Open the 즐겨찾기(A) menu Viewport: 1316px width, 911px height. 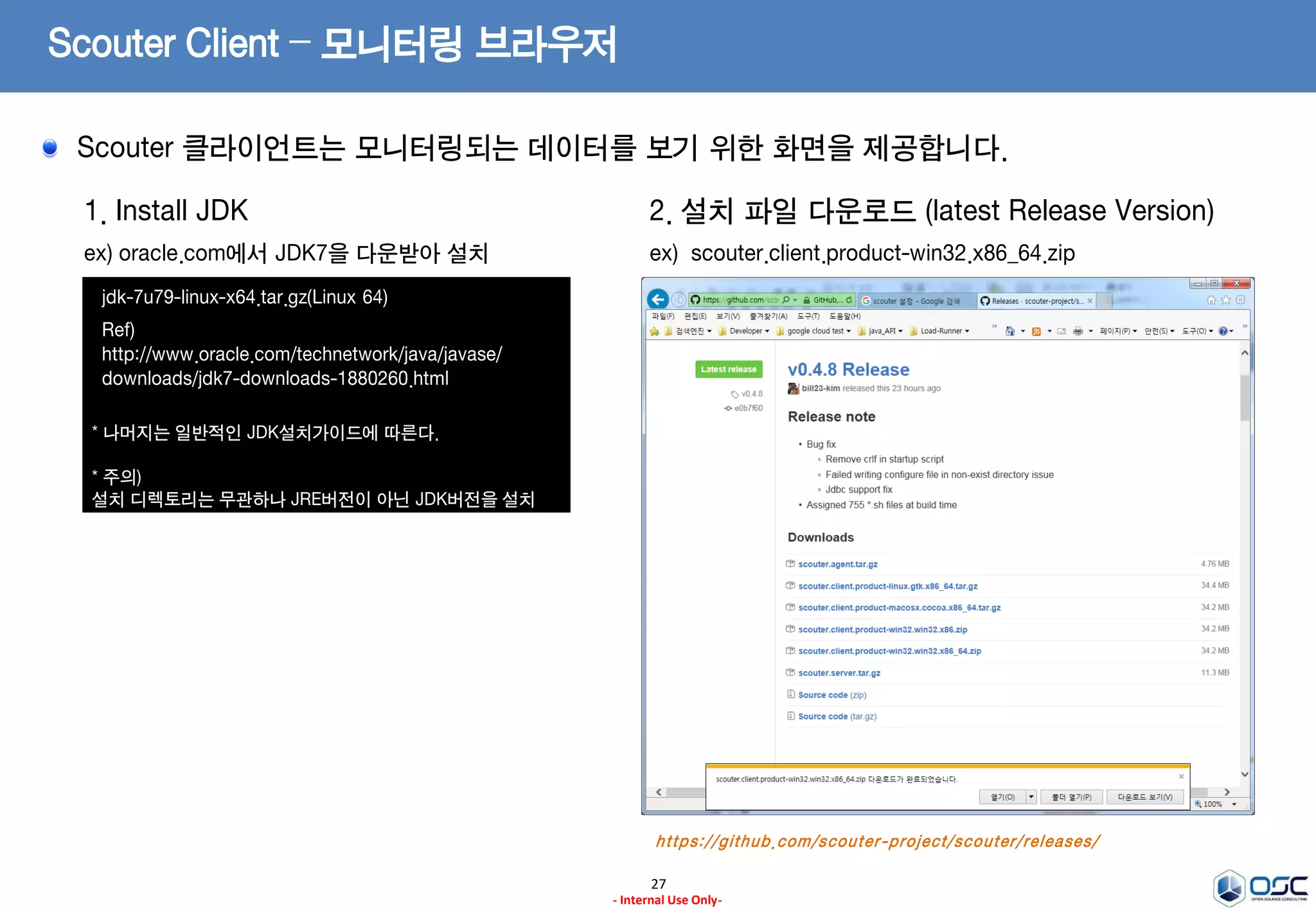click(x=768, y=316)
